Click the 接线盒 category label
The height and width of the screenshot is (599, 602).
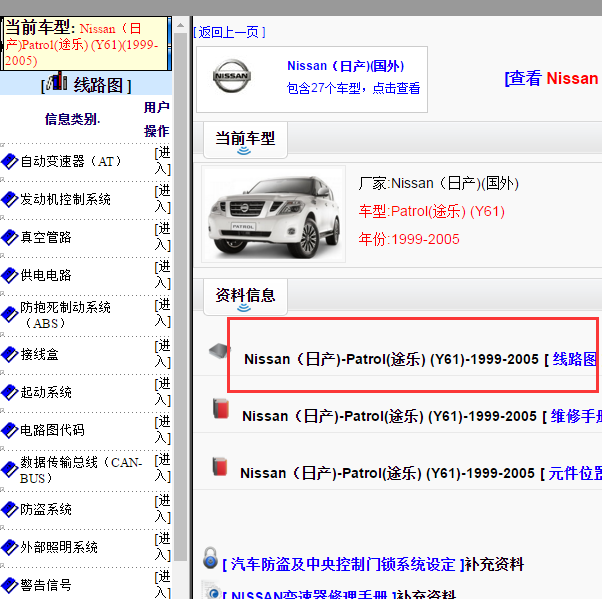point(39,354)
